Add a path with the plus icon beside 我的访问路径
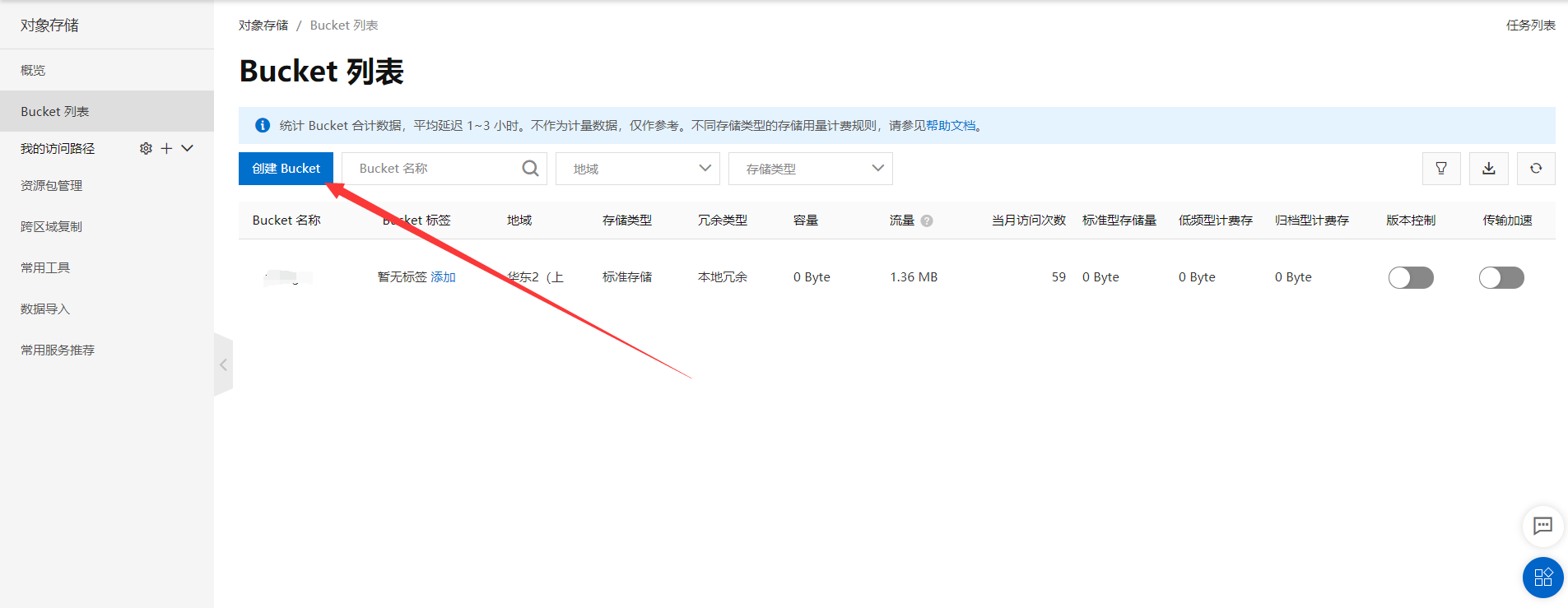1568x608 pixels. [x=166, y=148]
